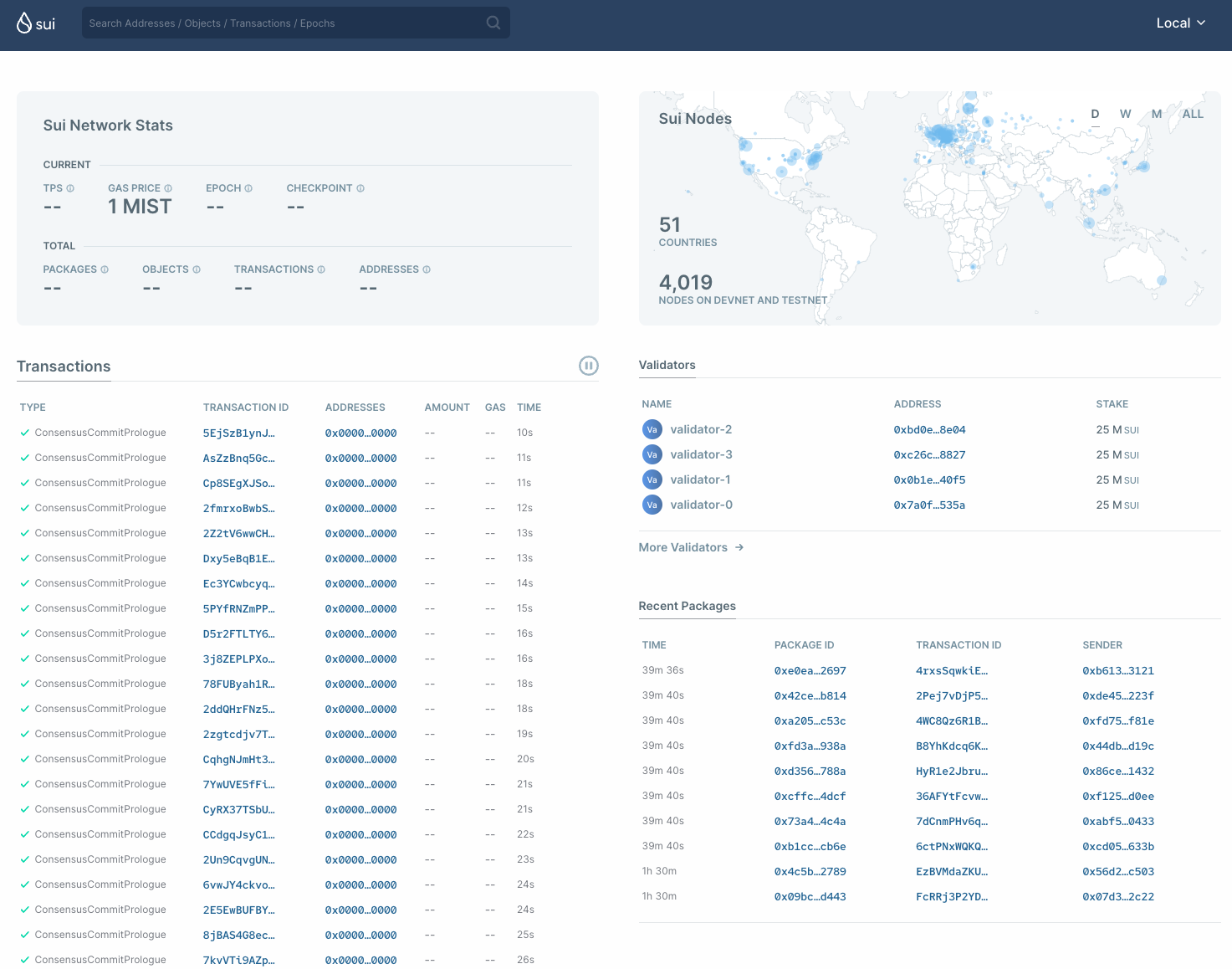Click the validator-3 avatar icon
Image resolution: width=1232 pixels, height=969 pixels.
tap(652, 454)
